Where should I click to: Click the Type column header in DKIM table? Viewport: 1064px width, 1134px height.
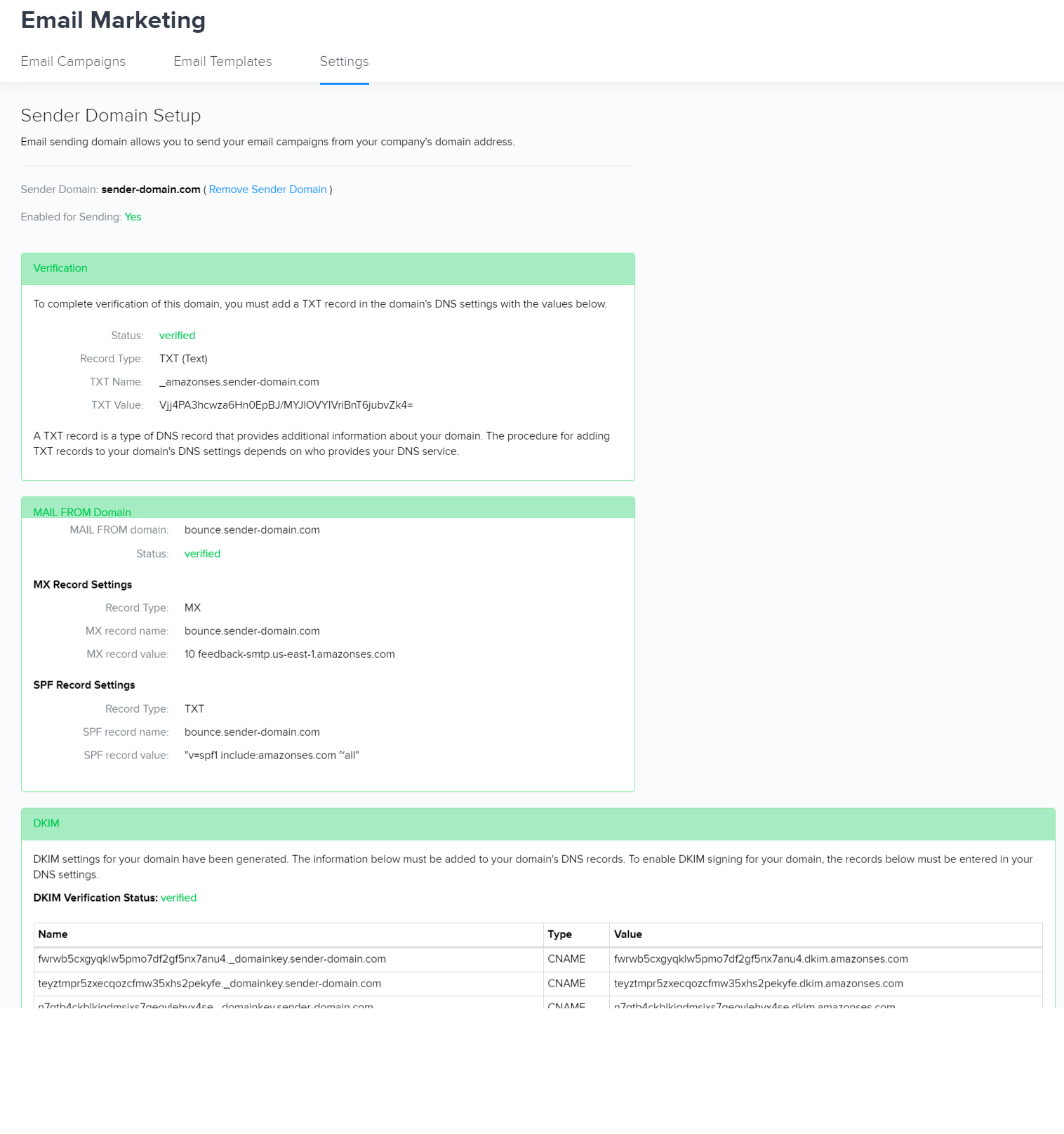(559, 935)
